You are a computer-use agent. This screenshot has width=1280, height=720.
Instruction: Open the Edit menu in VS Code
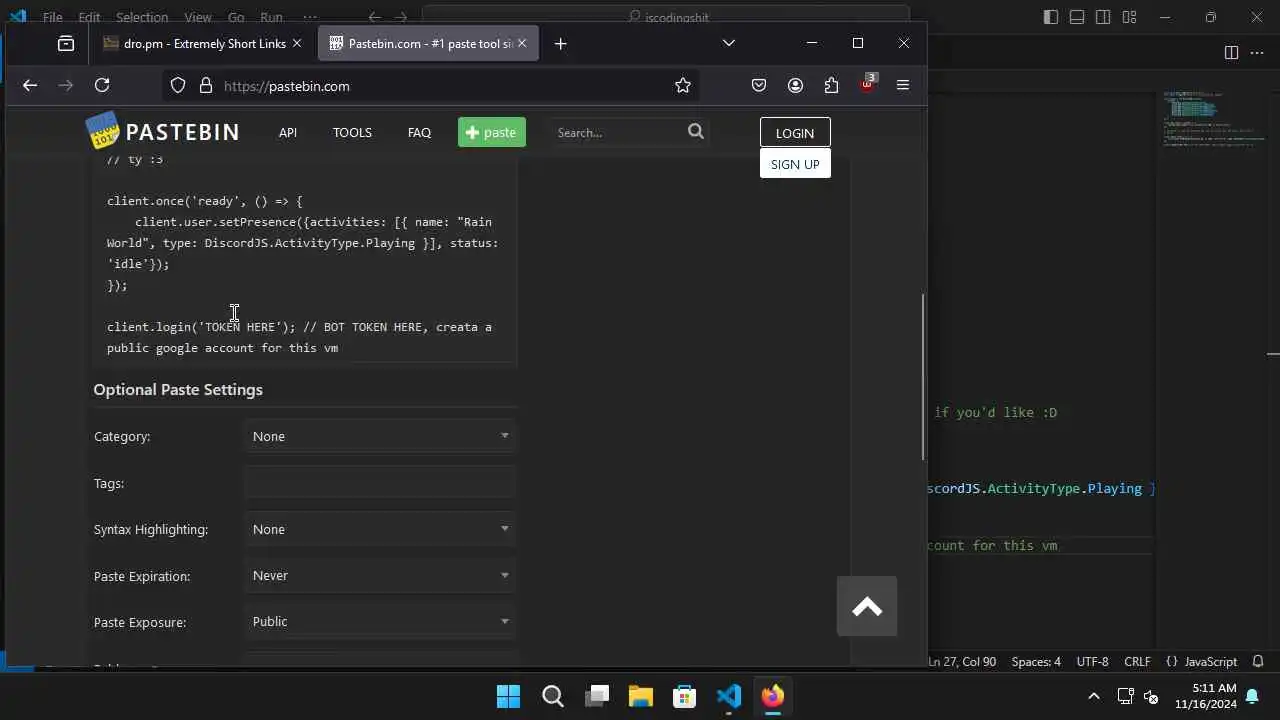pyautogui.click(x=89, y=17)
